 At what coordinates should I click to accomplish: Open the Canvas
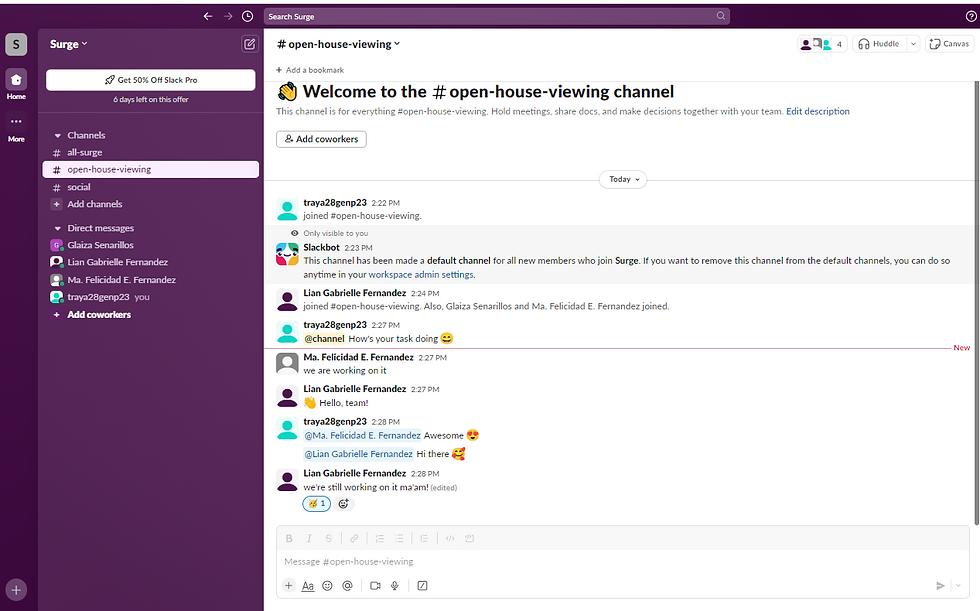click(x=949, y=44)
